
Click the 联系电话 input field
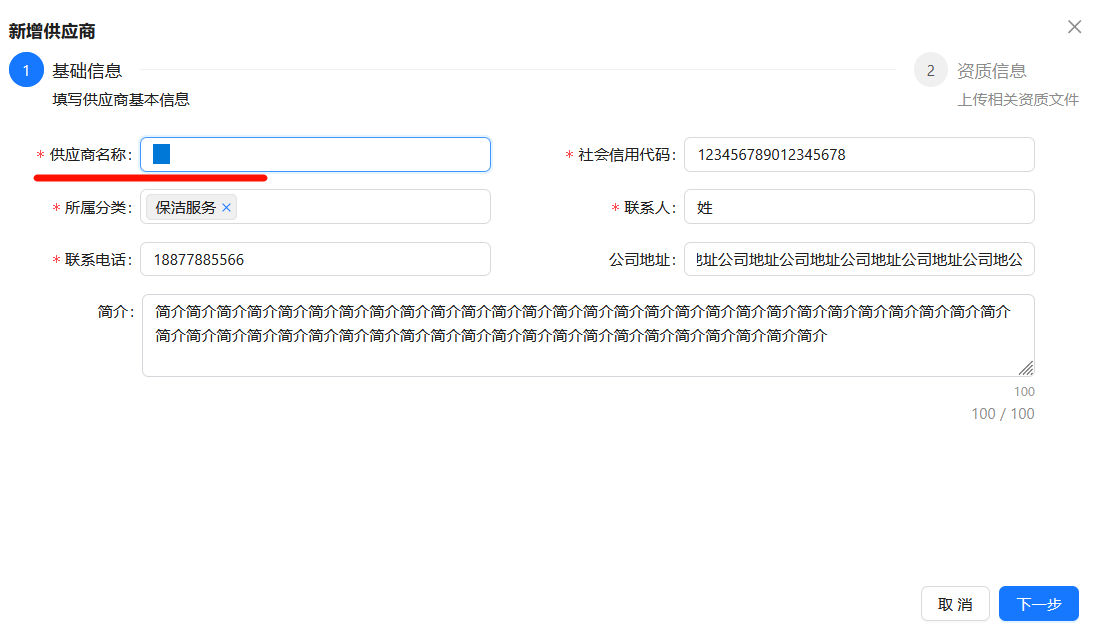316,258
